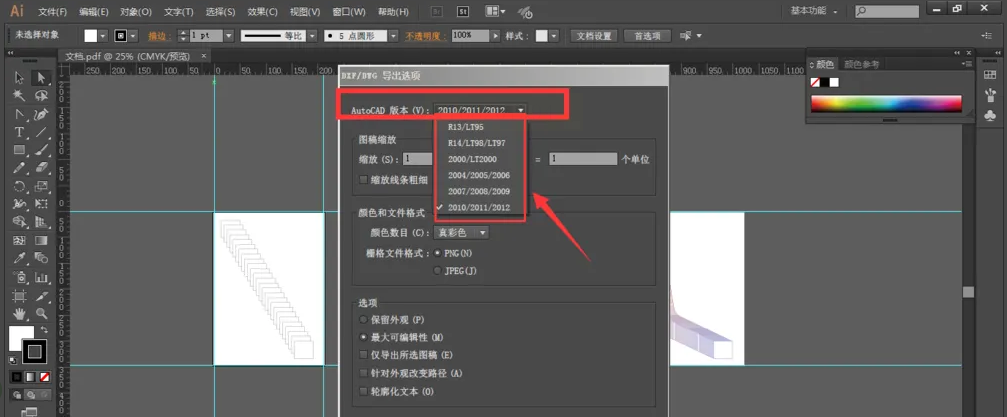Select the Eyedropper tool
1007x417 pixels.
[20, 258]
